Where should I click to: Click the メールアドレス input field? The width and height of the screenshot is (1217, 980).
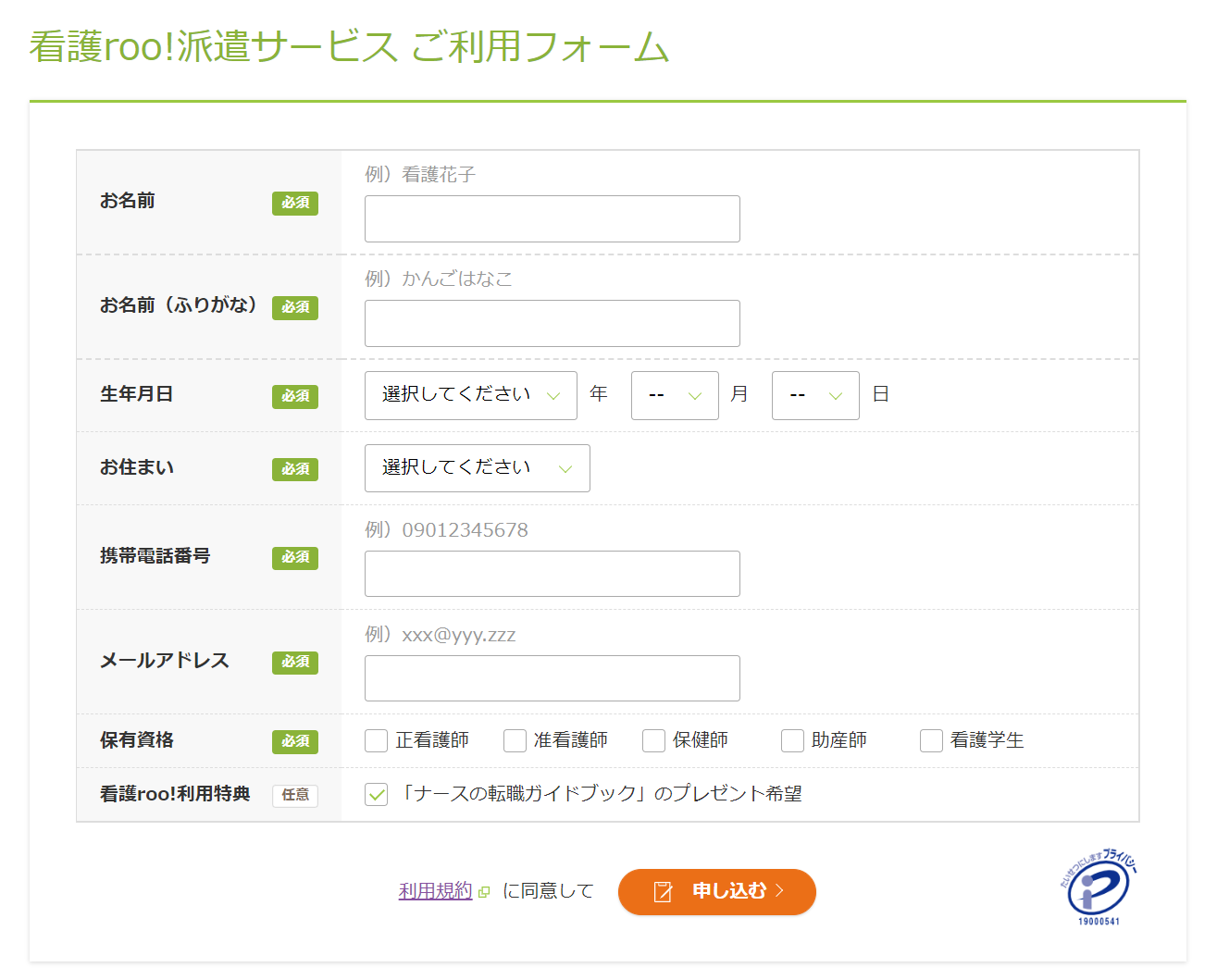(553, 678)
